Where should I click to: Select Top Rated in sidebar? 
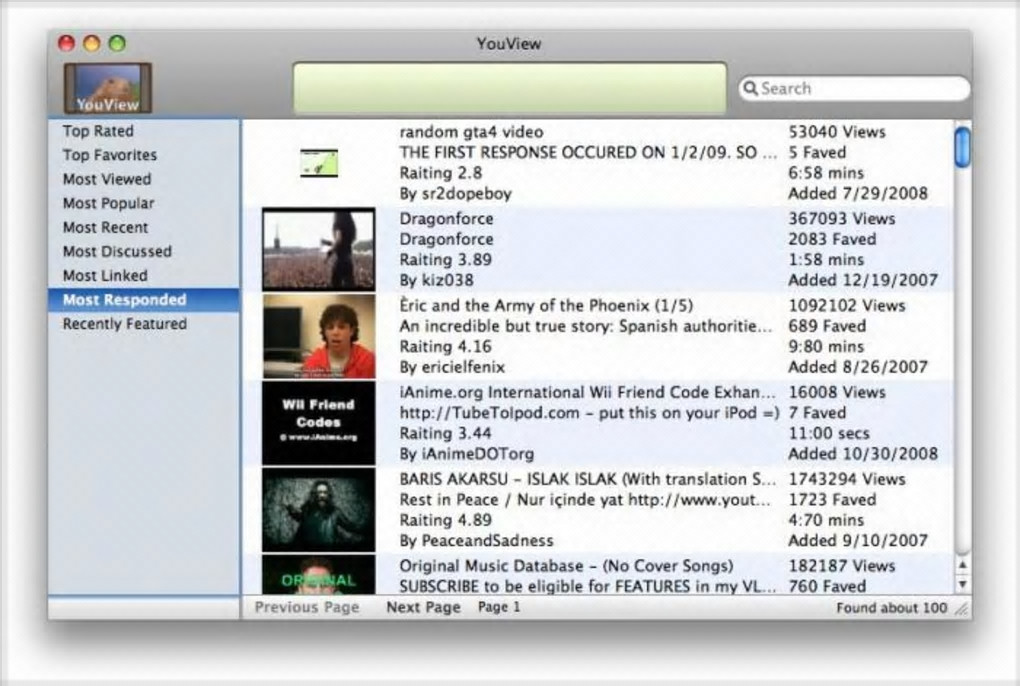pos(98,131)
